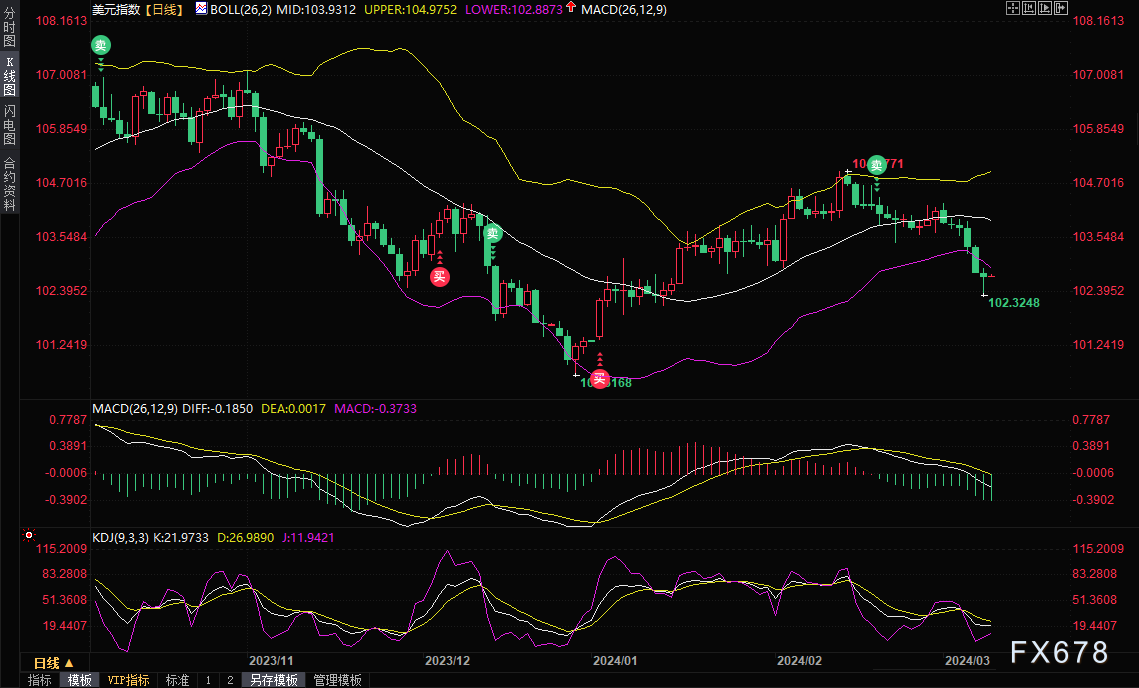This screenshot has height=688, width=1139.
Task: Click the shift-chart-right axis icon
Action: (x=1045, y=8)
